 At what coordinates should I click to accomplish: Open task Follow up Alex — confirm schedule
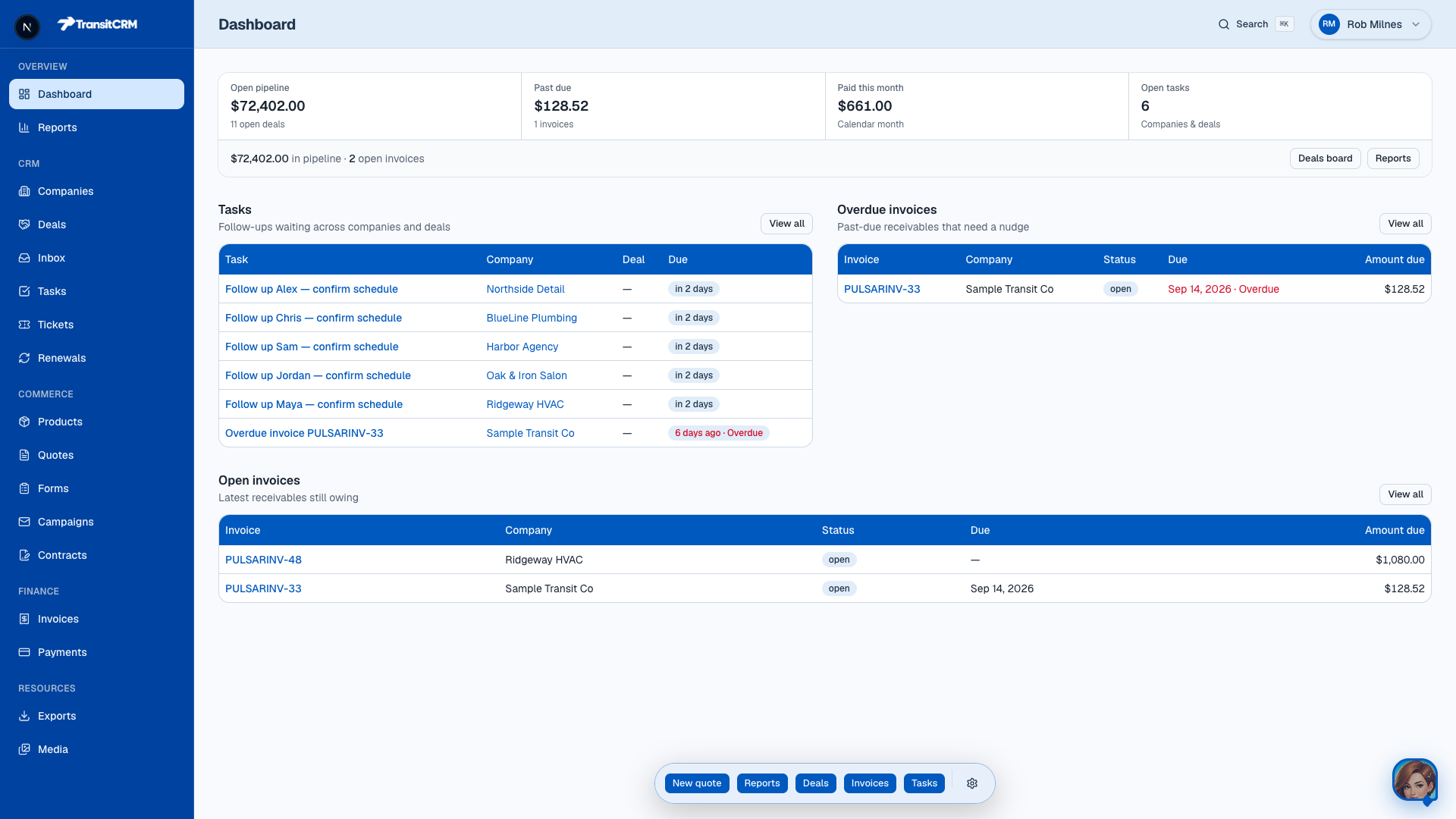pos(312,289)
